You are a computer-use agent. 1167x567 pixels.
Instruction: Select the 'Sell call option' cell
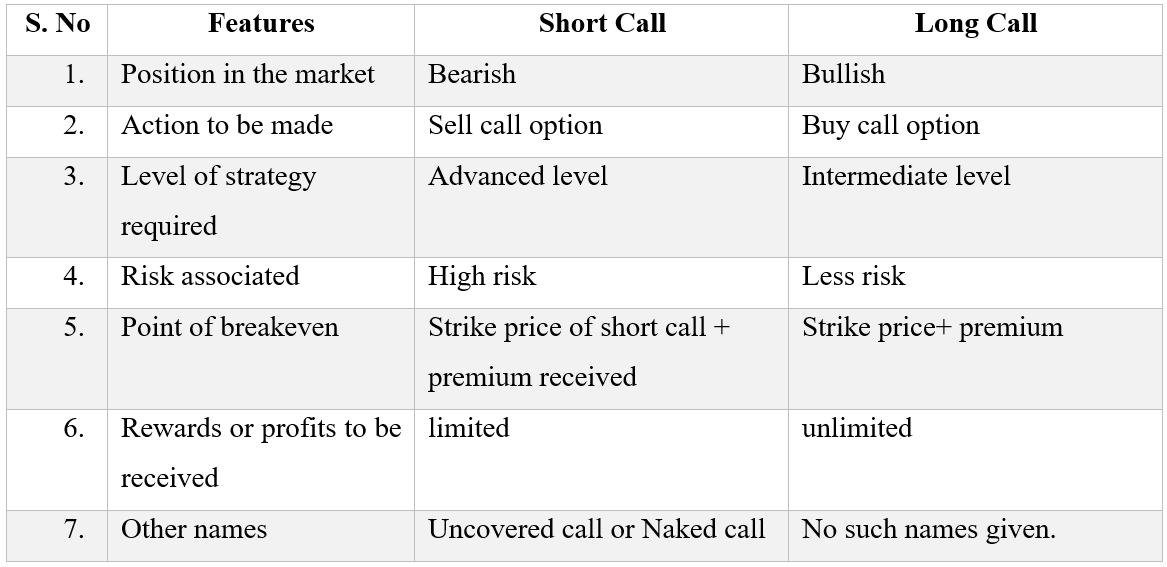point(515,126)
